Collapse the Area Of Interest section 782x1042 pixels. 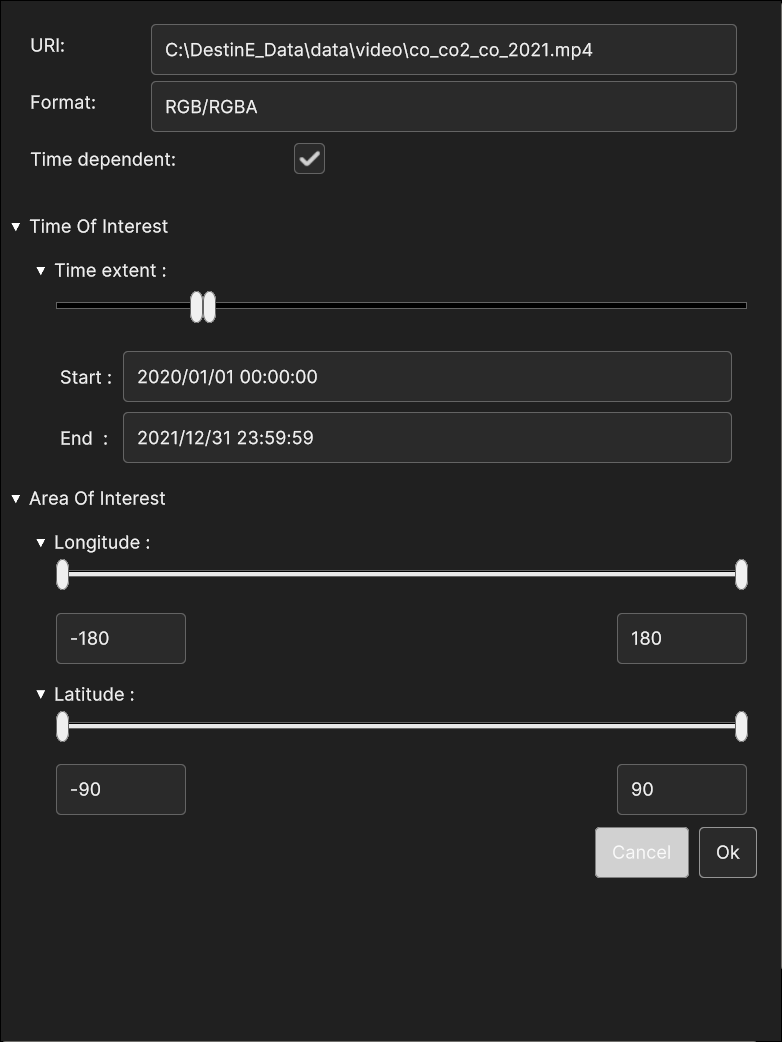pos(16,499)
